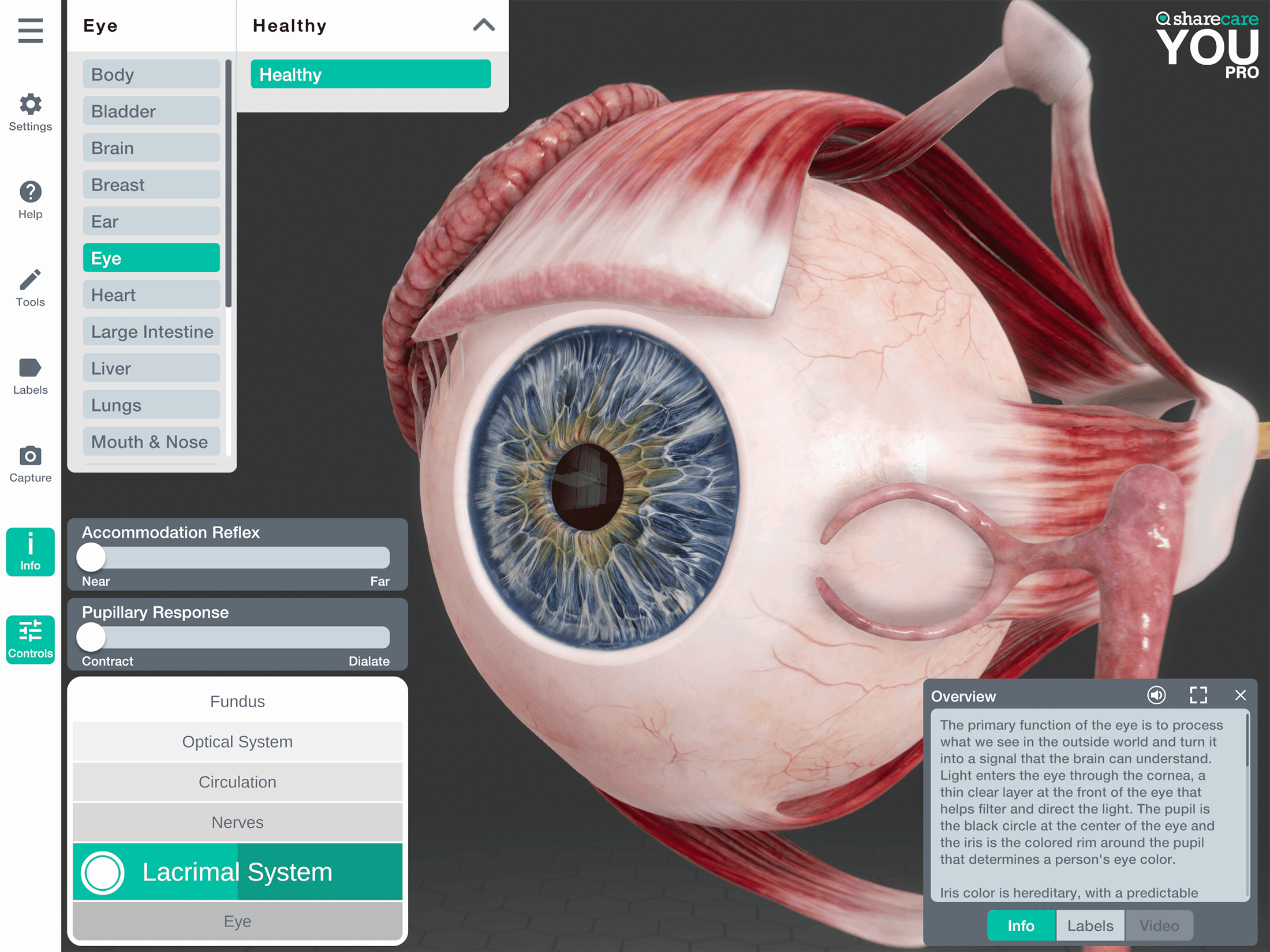Toggle the Controls sidebar button
1270x952 pixels.
(x=30, y=639)
